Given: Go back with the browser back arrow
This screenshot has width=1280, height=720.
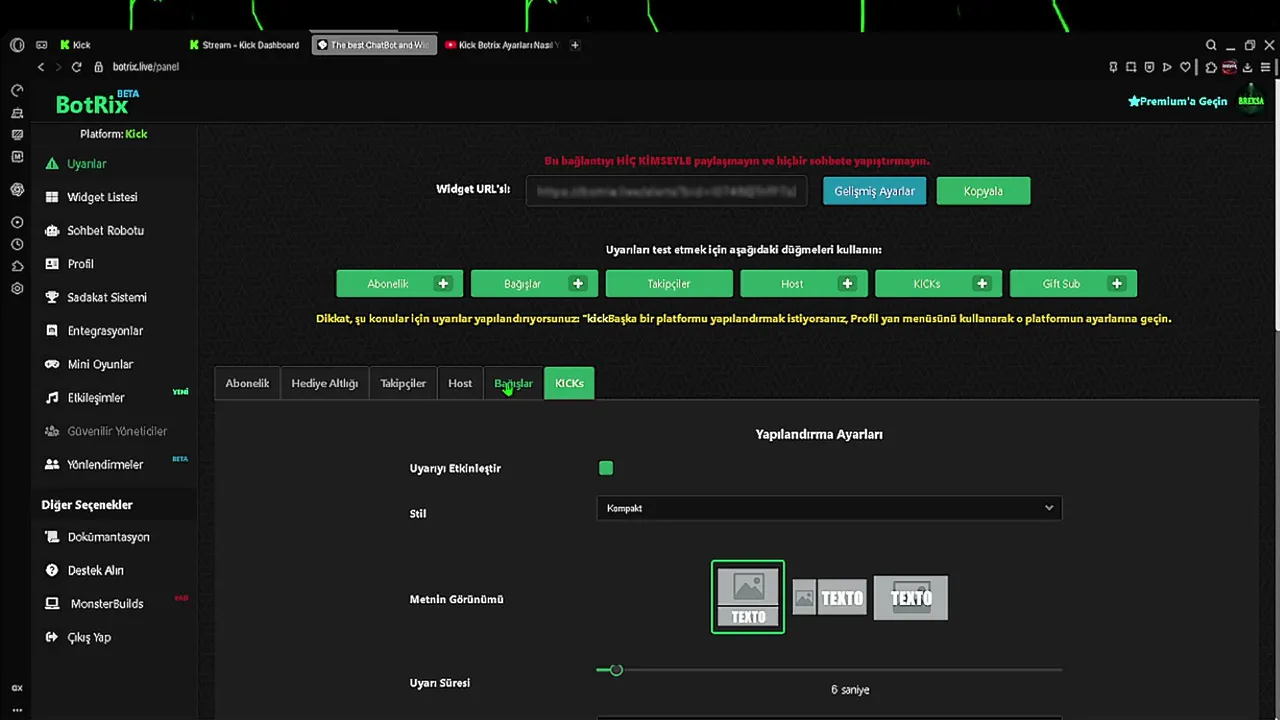Looking at the screenshot, I should point(41,67).
